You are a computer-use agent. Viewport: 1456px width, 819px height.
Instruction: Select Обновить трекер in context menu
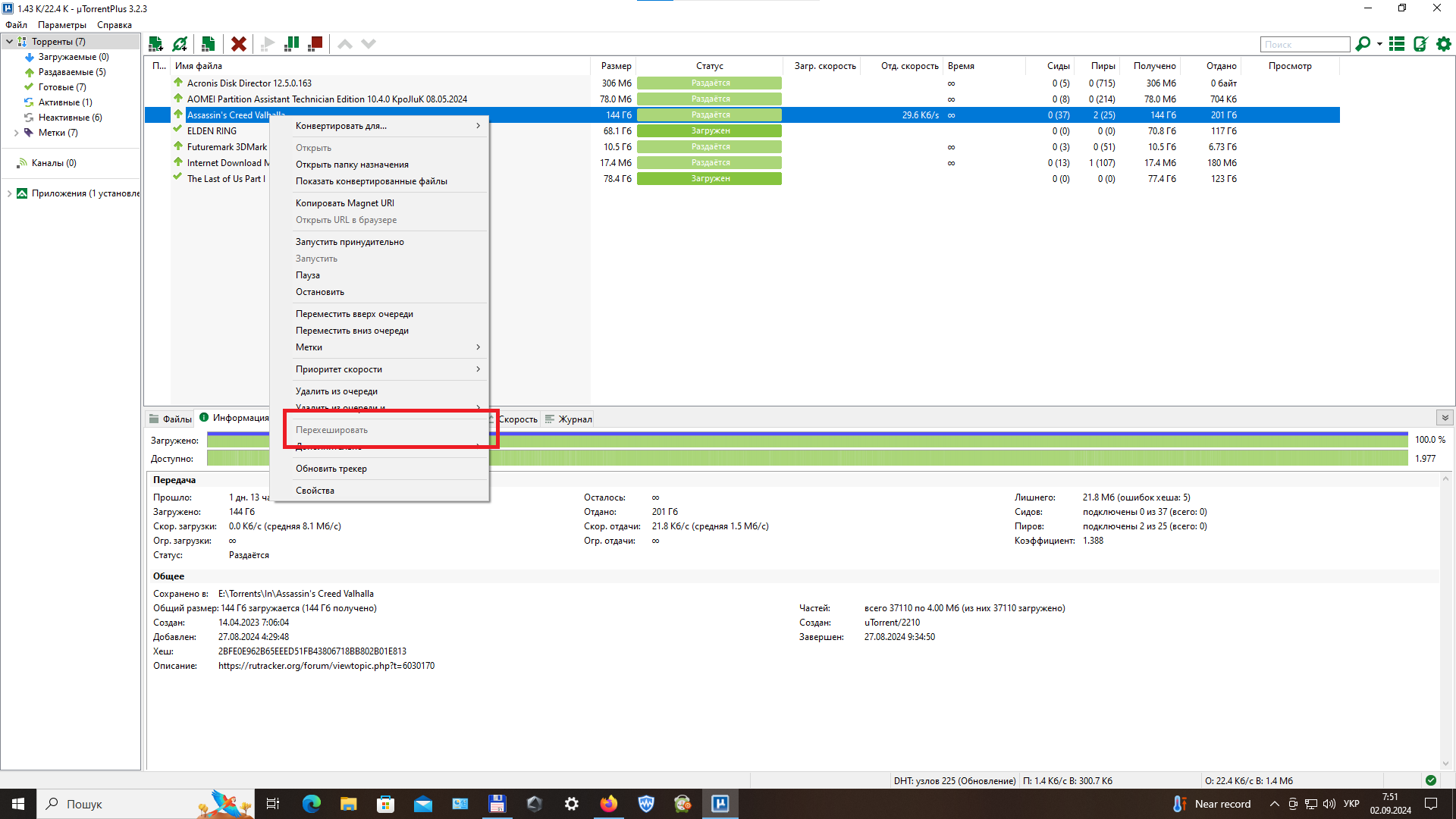(x=331, y=469)
